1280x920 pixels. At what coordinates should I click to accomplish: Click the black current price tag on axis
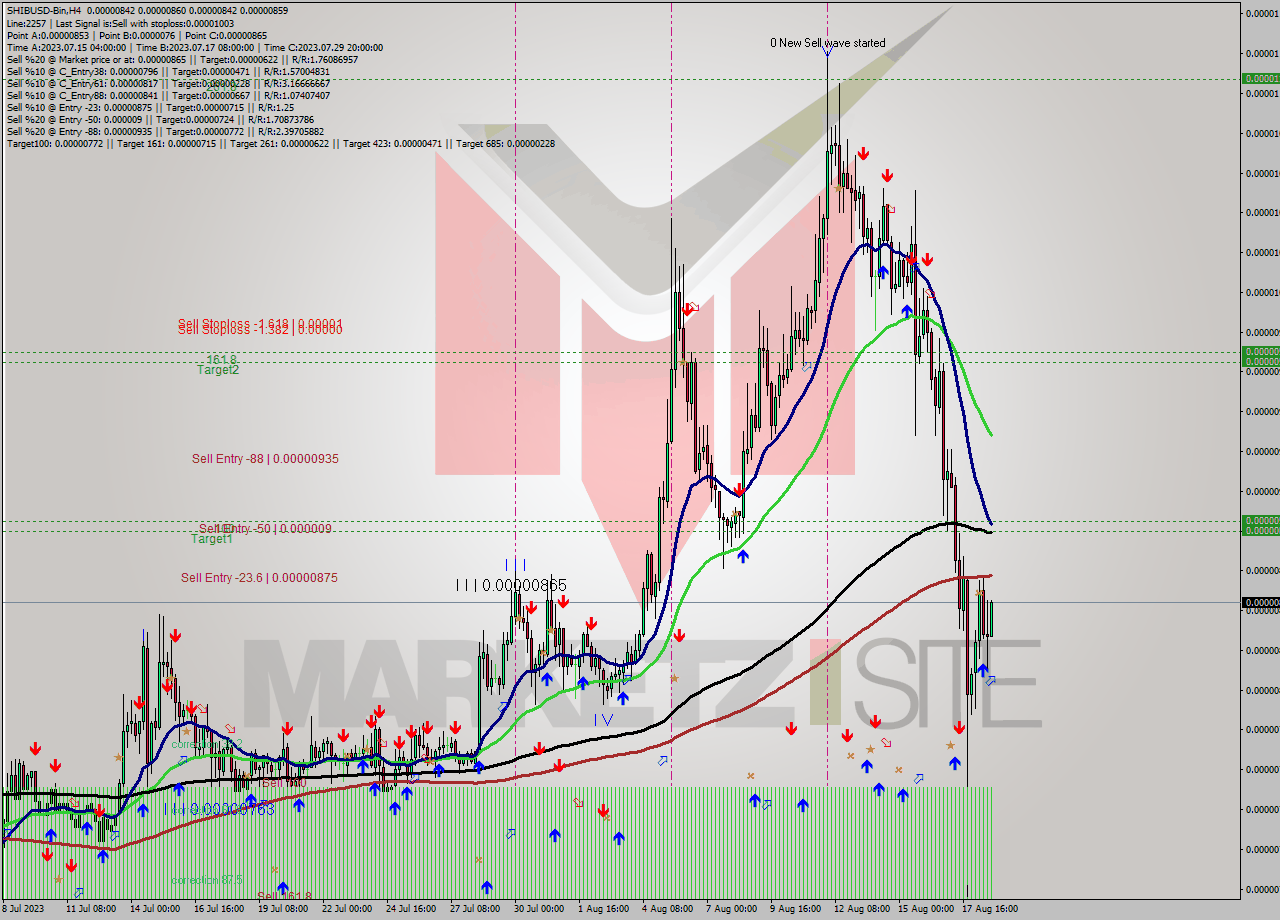(x=1260, y=602)
